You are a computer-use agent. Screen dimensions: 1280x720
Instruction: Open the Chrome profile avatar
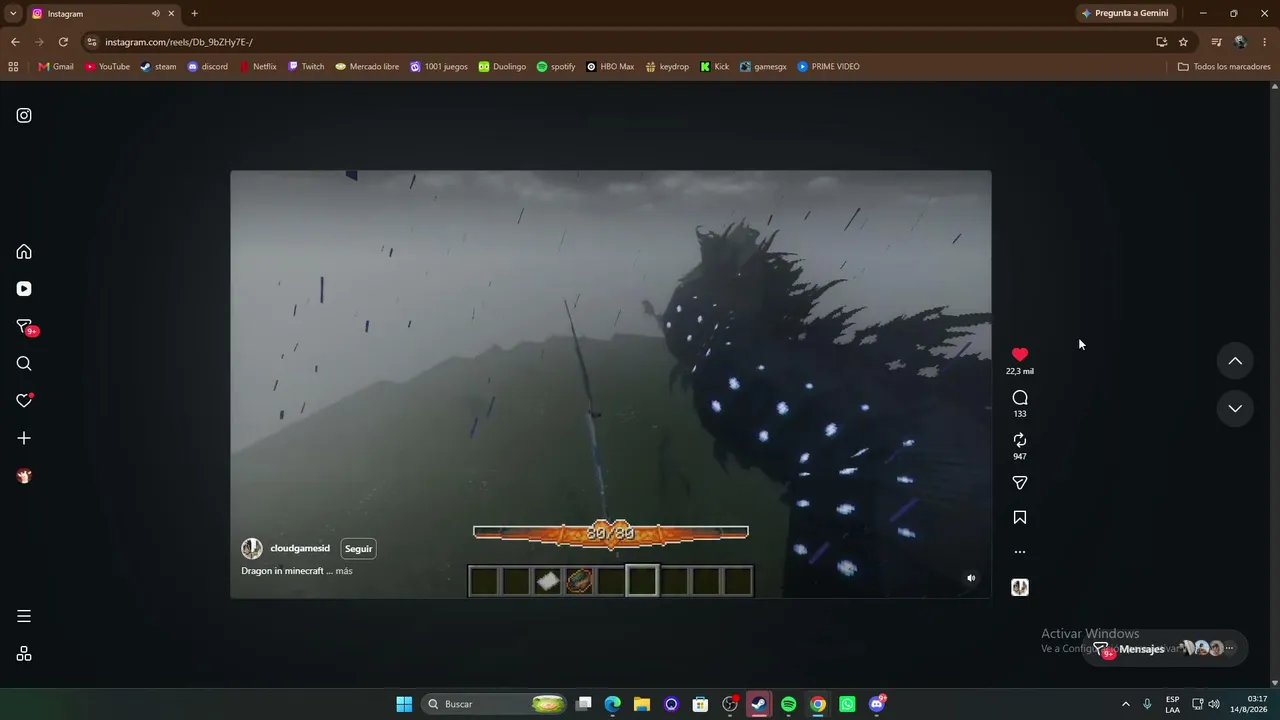[1240, 42]
